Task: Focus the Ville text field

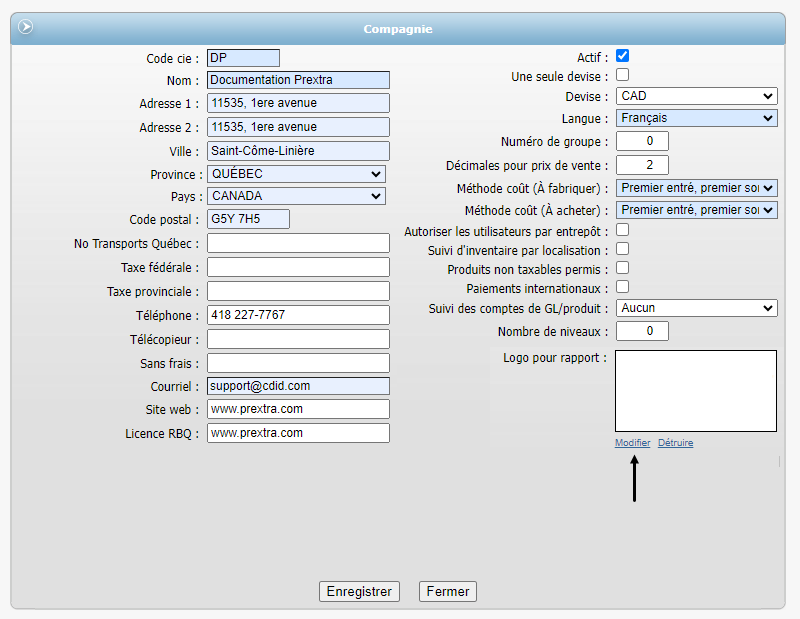Action: pos(298,151)
